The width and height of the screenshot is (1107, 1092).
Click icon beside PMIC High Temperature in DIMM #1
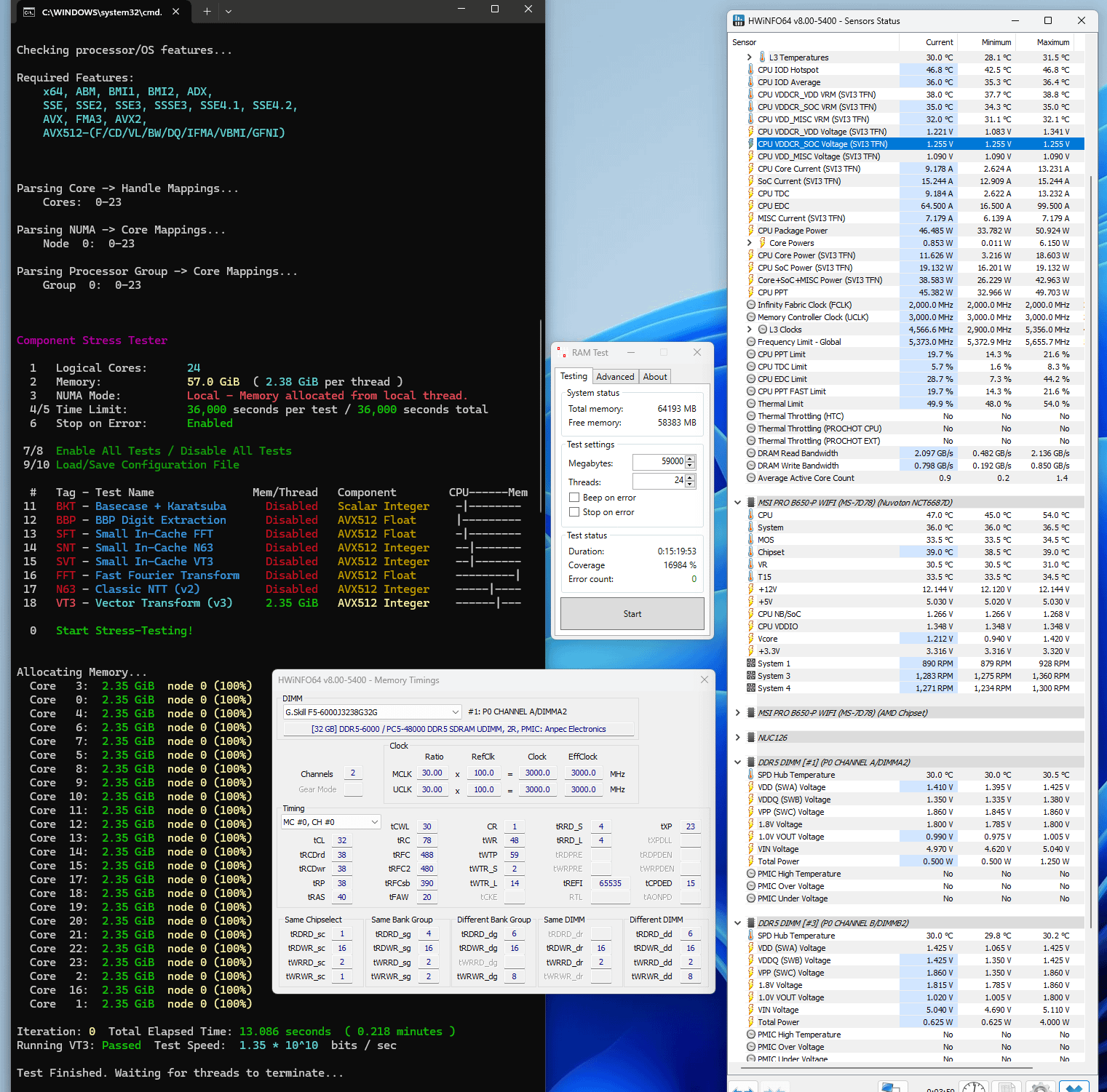tap(750, 874)
